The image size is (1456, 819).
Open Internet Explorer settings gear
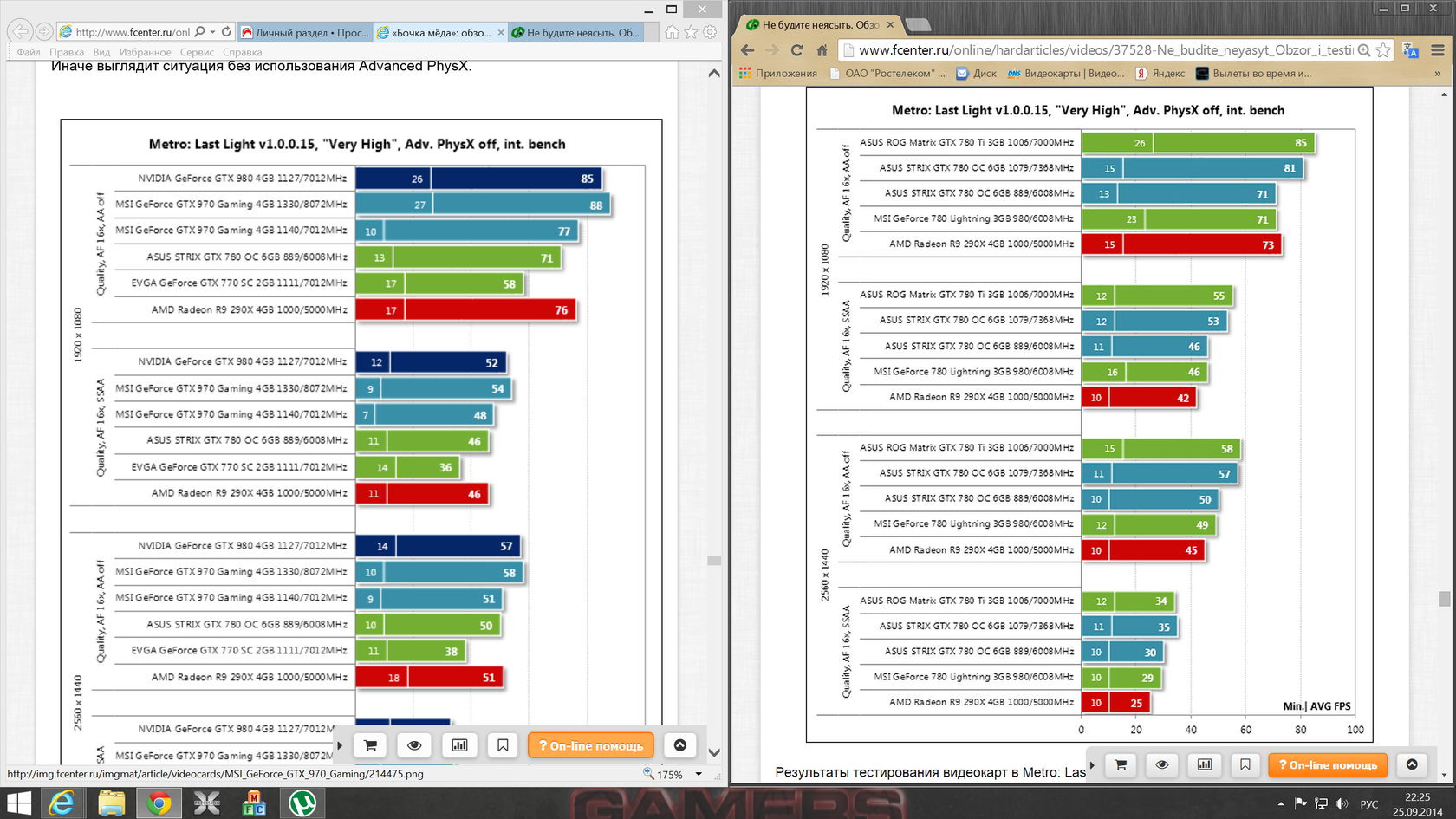pos(710,32)
